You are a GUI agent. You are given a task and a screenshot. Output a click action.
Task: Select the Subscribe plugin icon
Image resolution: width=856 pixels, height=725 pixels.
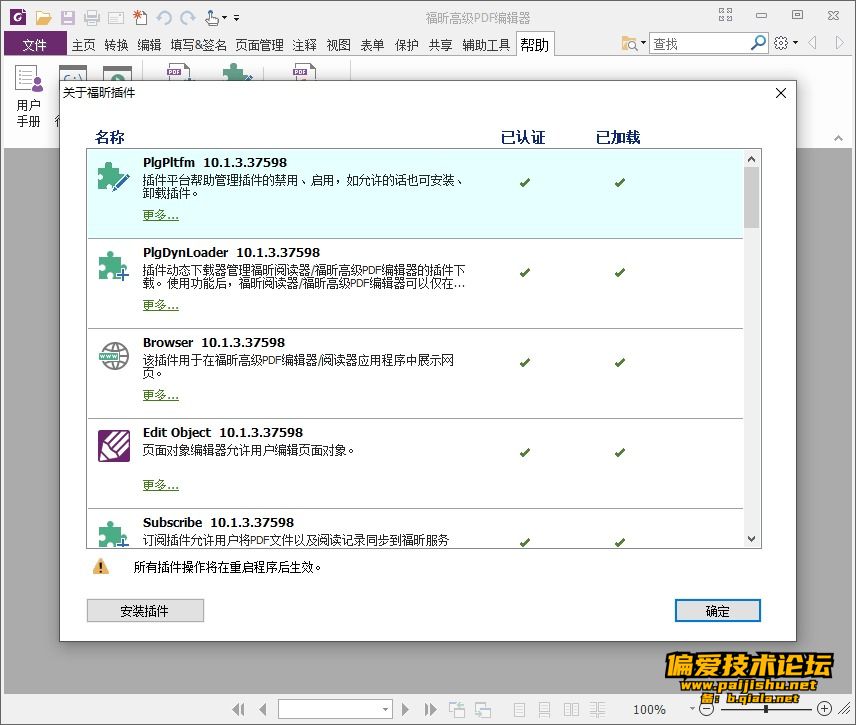pyautogui.click(x=114, y=533)
